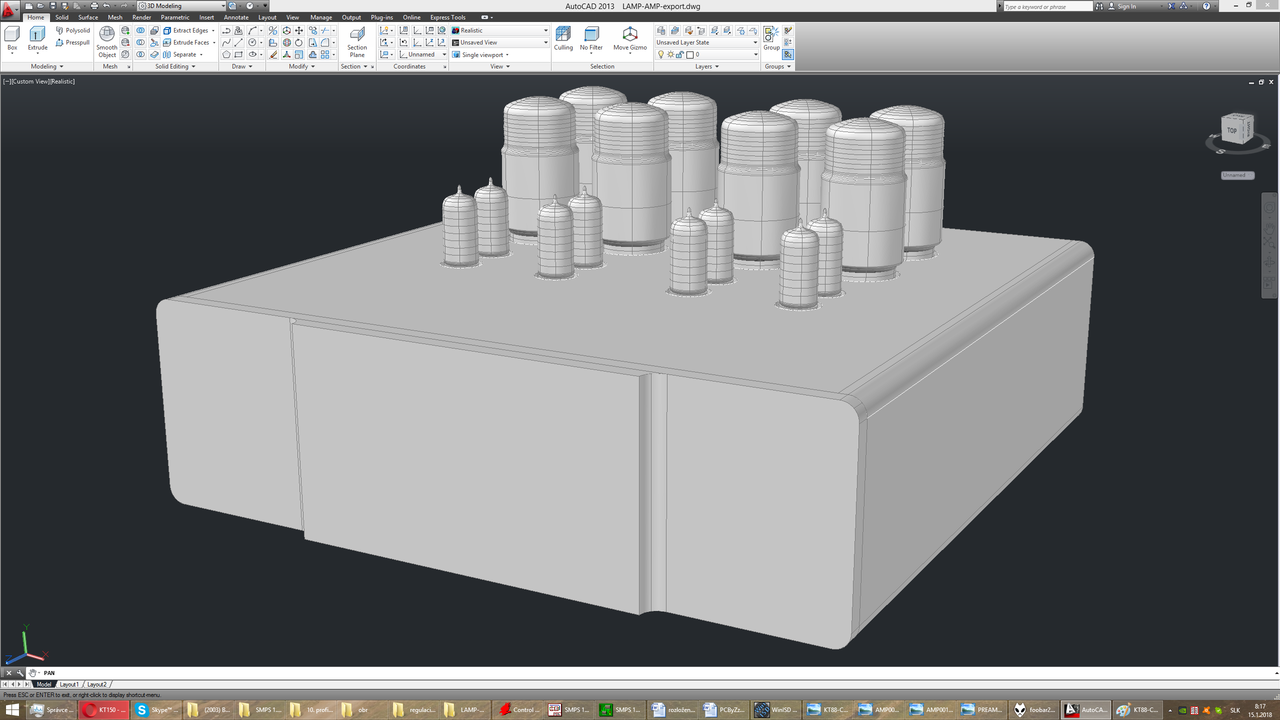This screenshot has height=720, width=1280.
Task: Toggle the layer freeze sun icon
Action: click(x=671, y=55)
